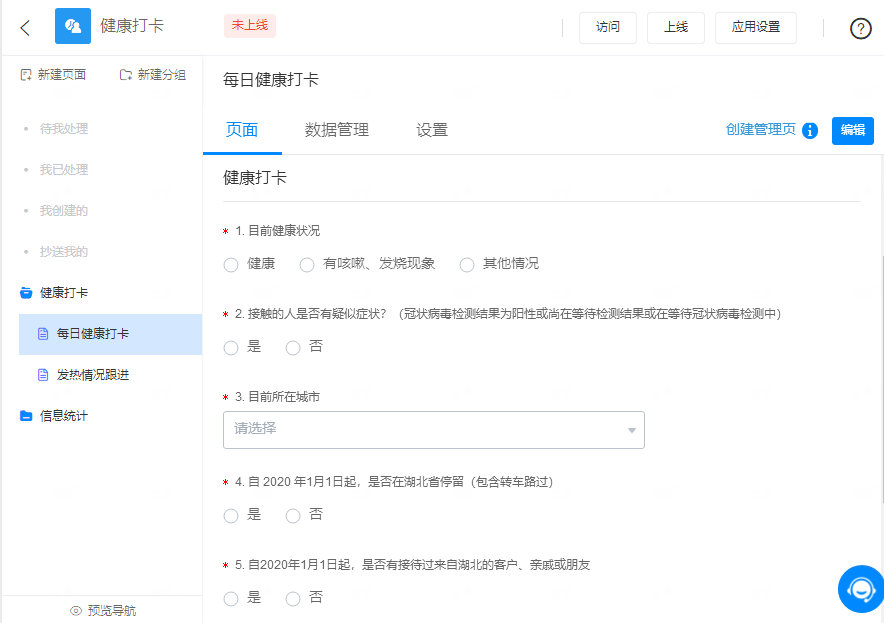Open the customer service chat bubble icon

point(860,589)
